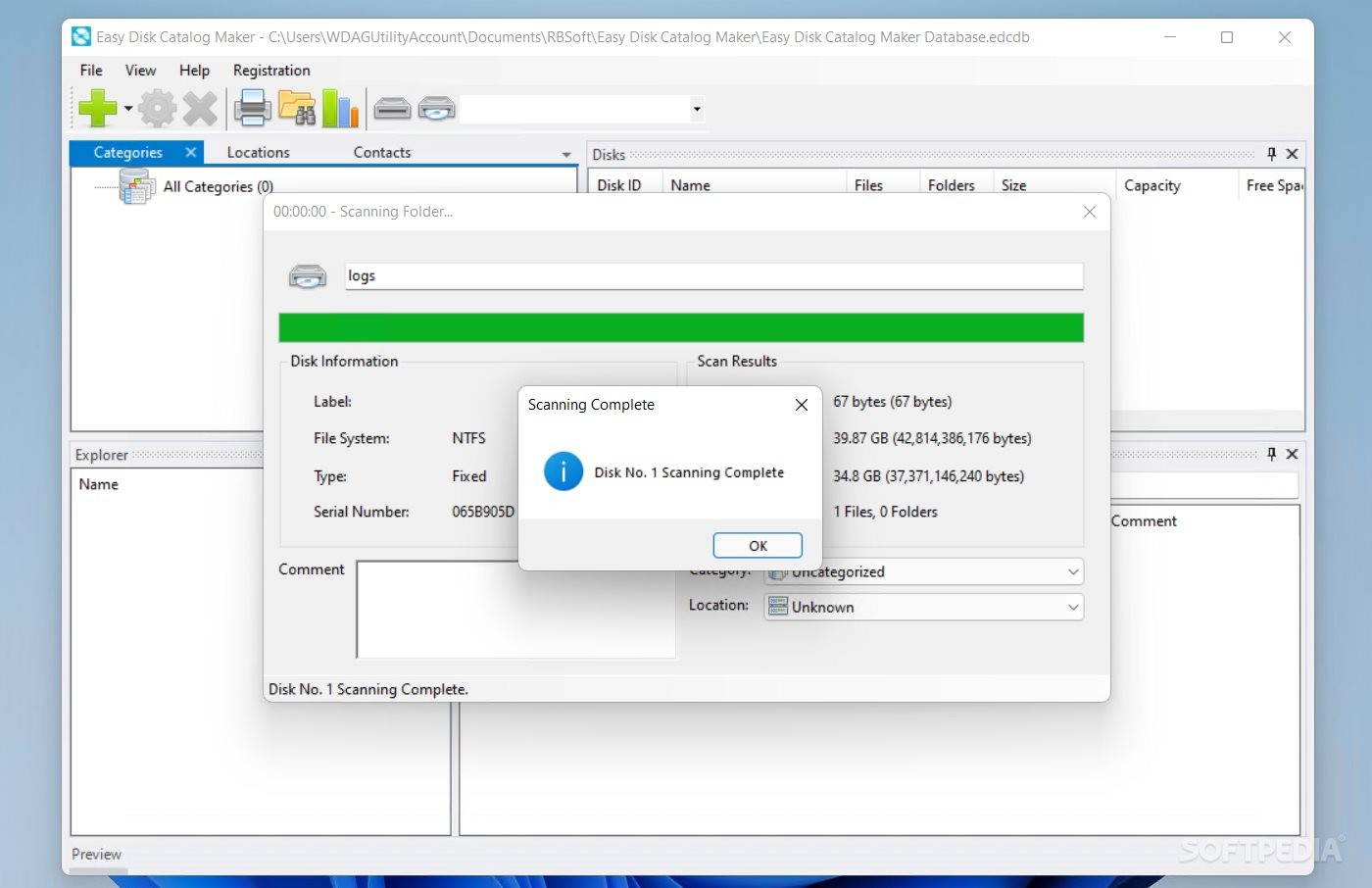Screen dimensions: 1372x888
Task: Open the dropdown arrow beside the green plus
Action: pos(128,109)
